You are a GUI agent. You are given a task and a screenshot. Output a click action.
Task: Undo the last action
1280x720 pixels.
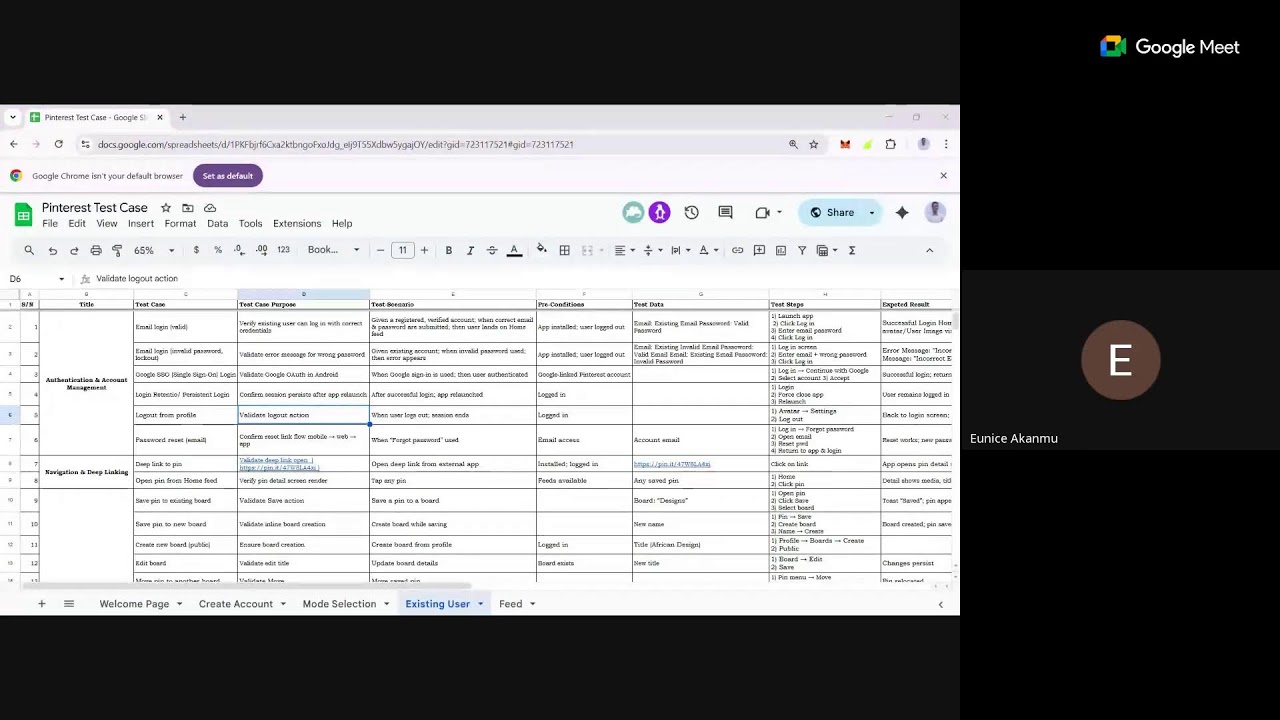(53, 250)
